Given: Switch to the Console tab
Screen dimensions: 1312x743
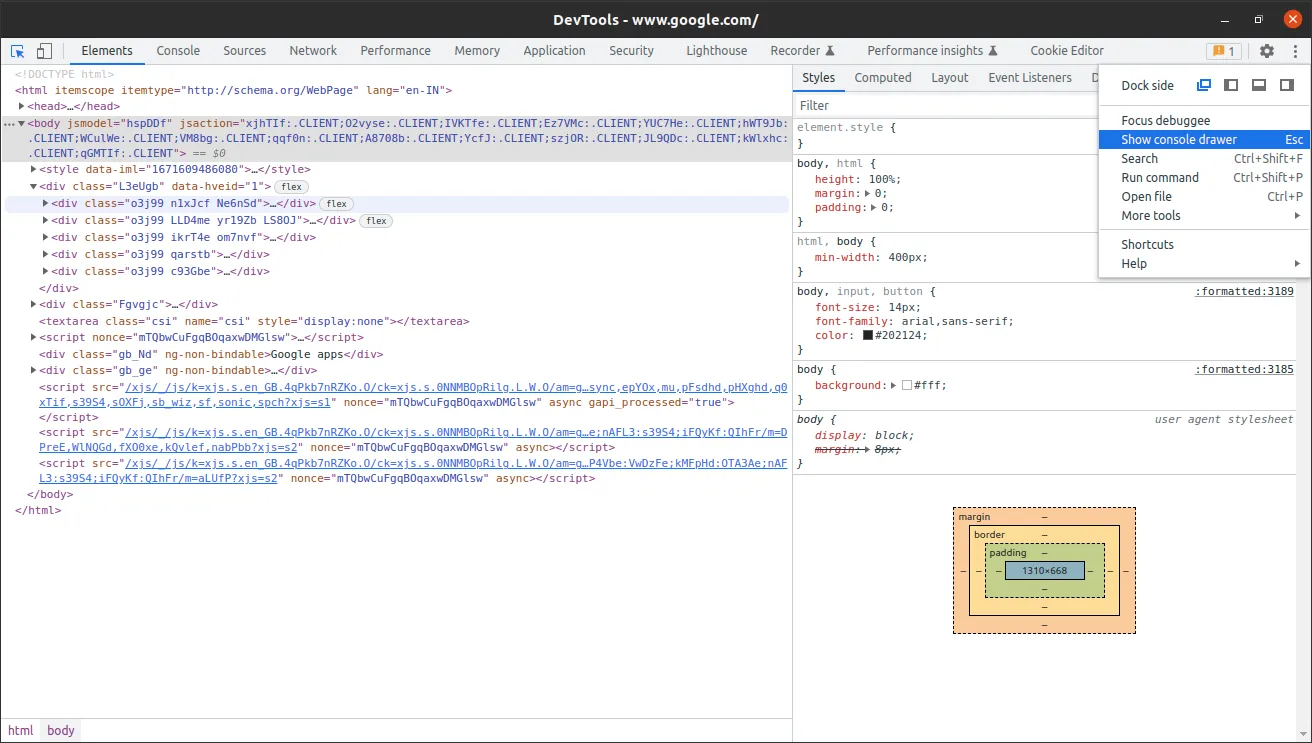Looking at the screenshot, I should click(x=178, y=51).
